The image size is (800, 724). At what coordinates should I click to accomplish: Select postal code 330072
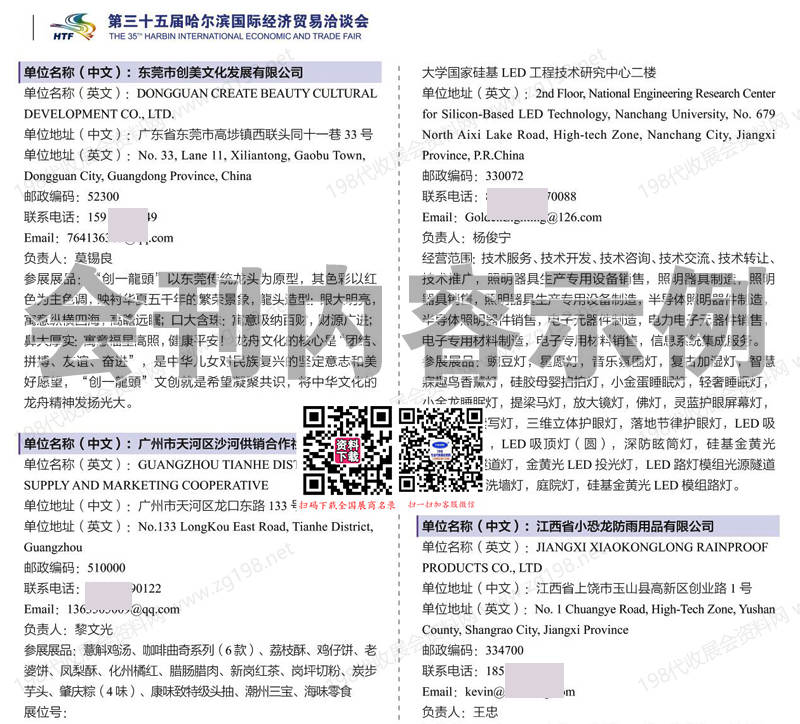pyautogui.click(x=505, y=176)
